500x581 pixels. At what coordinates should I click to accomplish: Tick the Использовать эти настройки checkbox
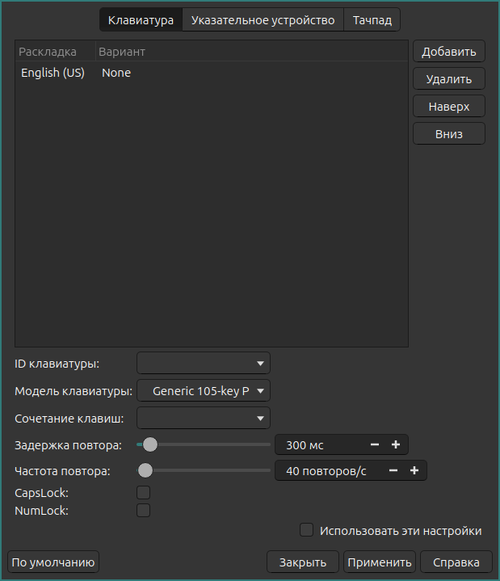tap(307, 530)
